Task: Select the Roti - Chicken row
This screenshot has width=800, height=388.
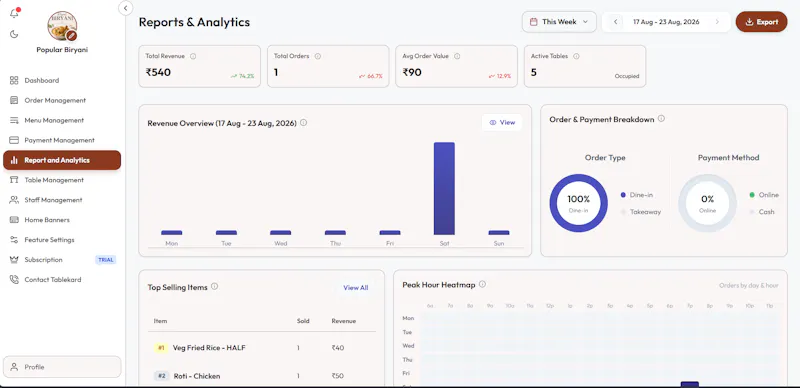Action: tap(262, 376)
